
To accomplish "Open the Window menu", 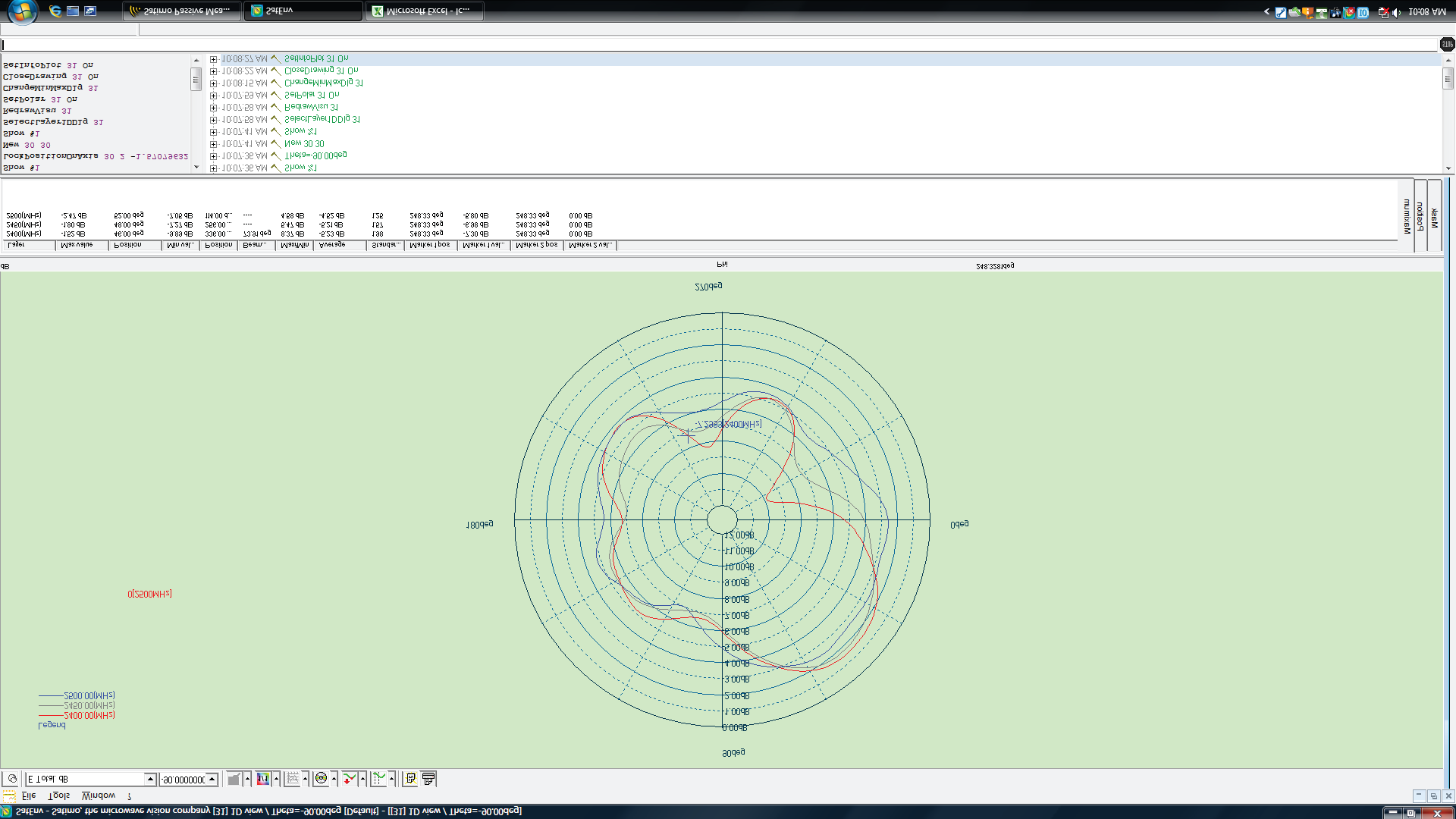I will [99, 796].
